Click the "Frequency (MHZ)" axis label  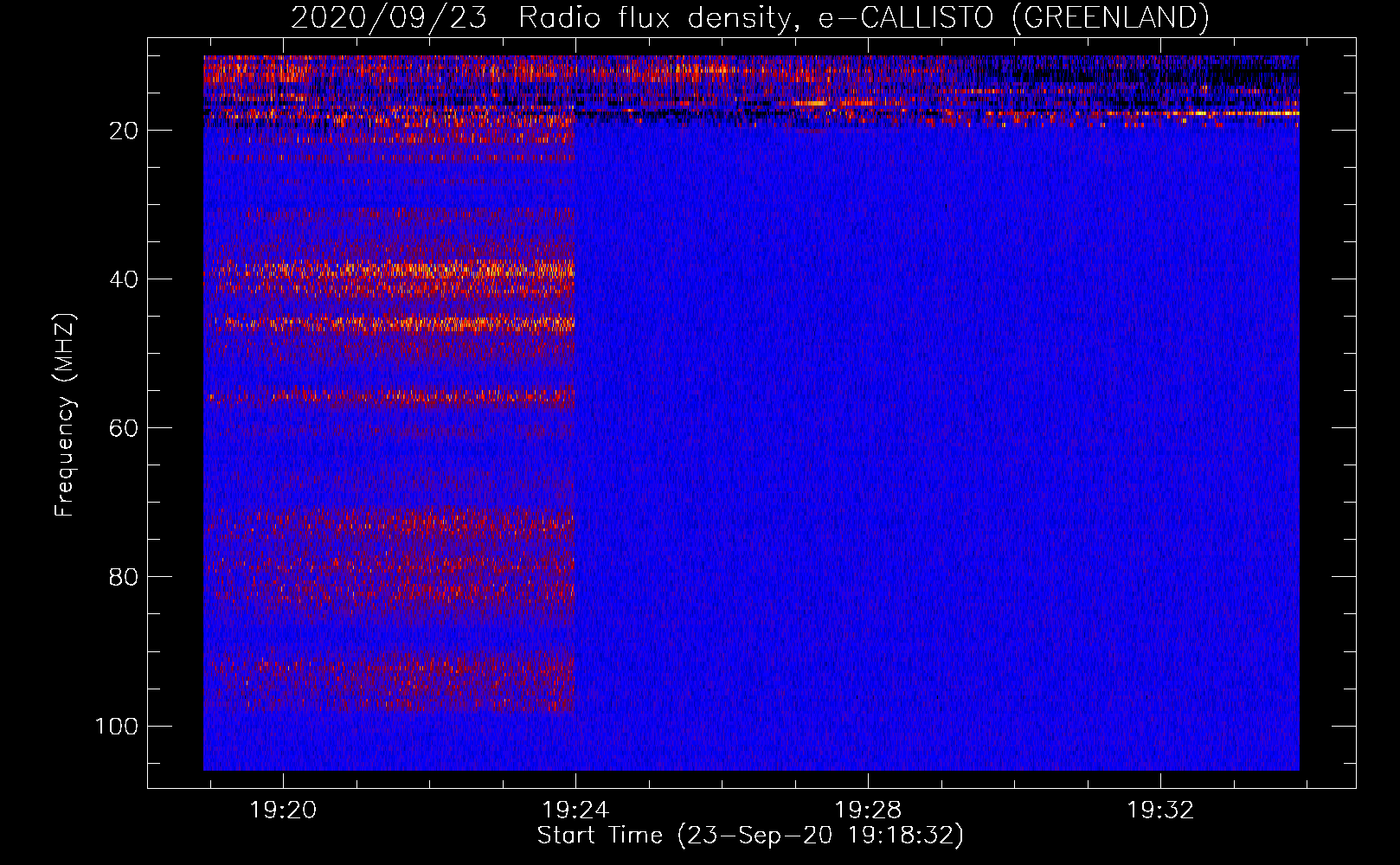65,415
